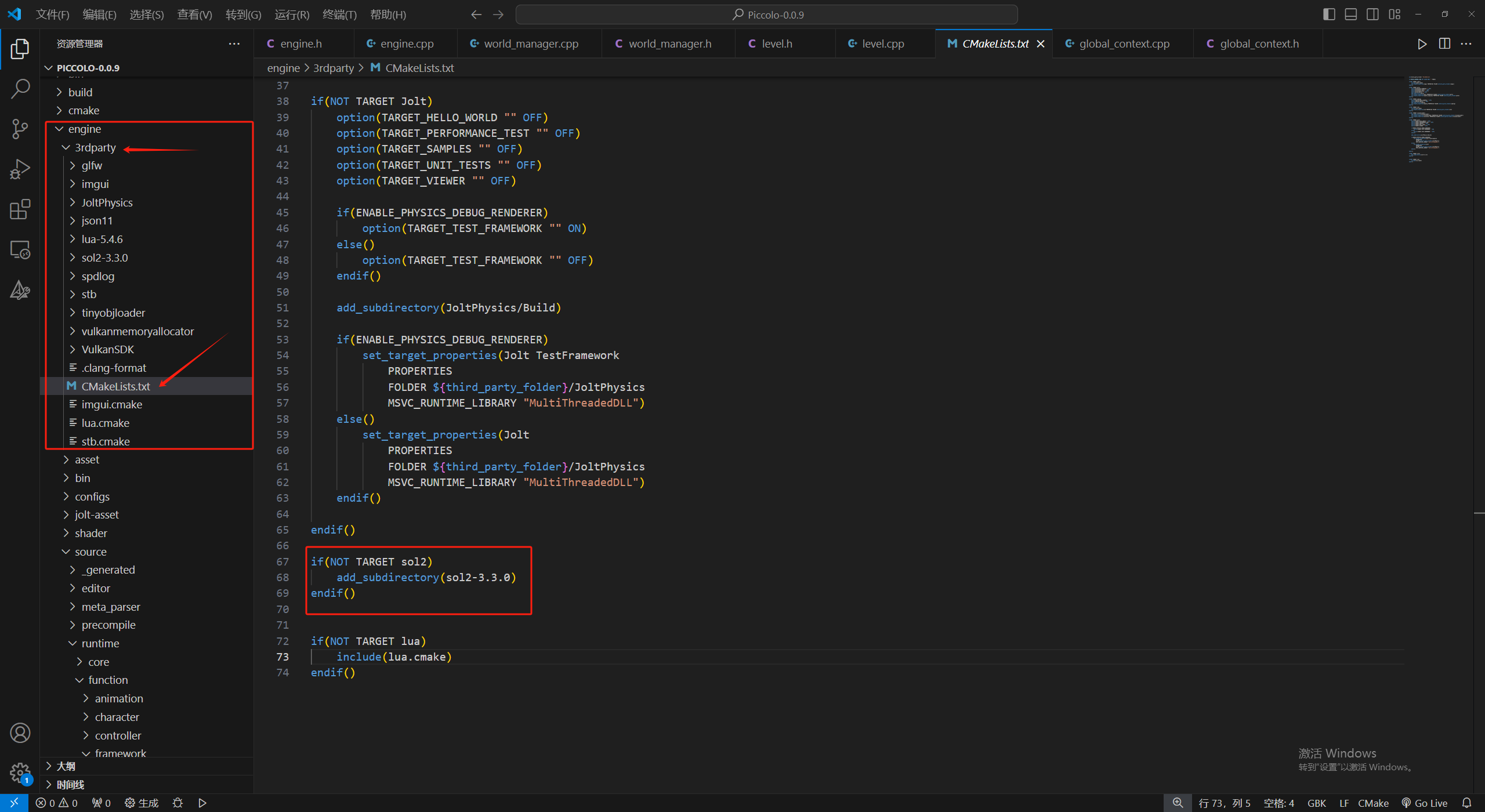Open the Remote Explorer view

pyautogui.click(x=20, y=250)
